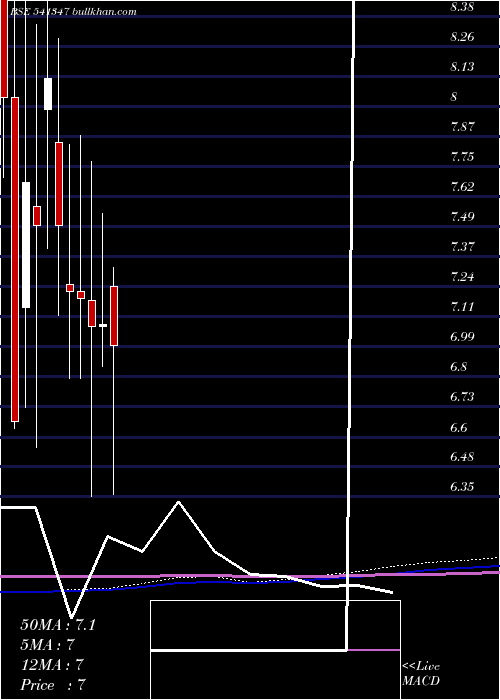Click the 6.99 price axis label

(462, 337)
